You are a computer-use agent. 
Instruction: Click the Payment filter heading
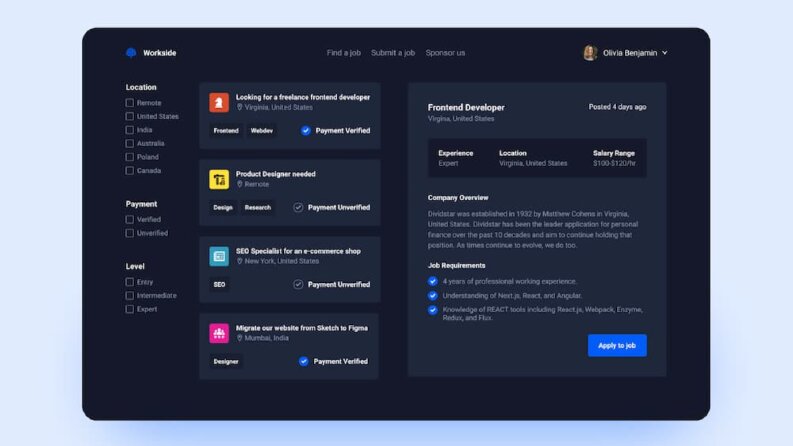tap(141, 204)
